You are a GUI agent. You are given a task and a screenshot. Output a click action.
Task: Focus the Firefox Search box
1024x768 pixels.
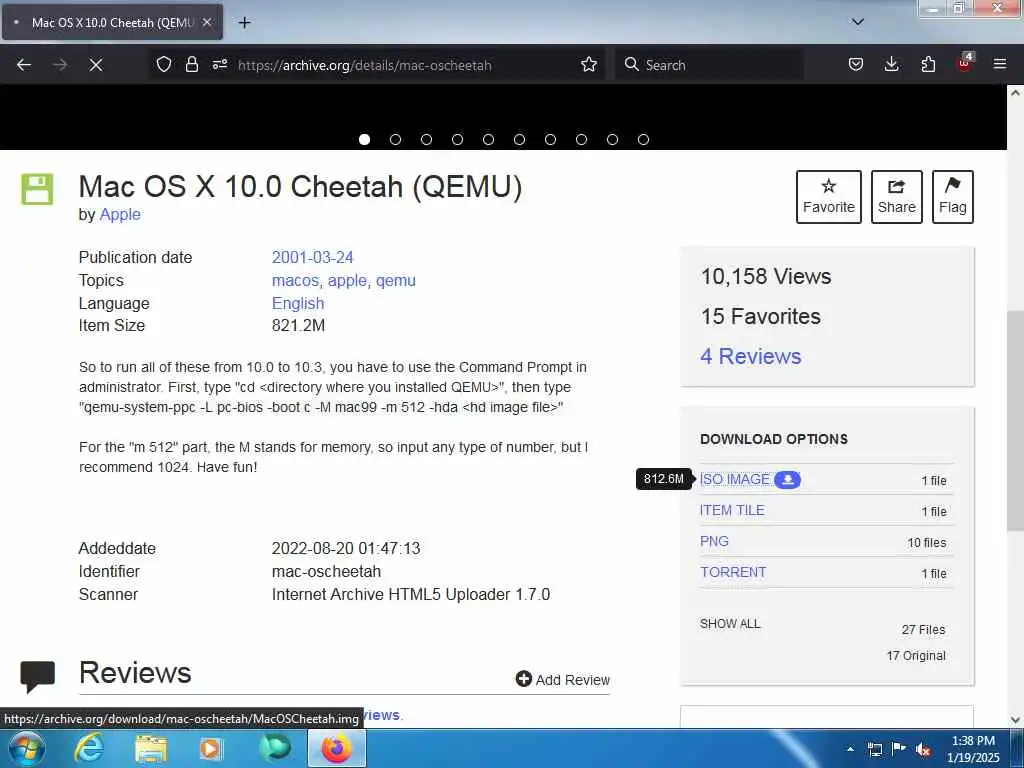709,65
